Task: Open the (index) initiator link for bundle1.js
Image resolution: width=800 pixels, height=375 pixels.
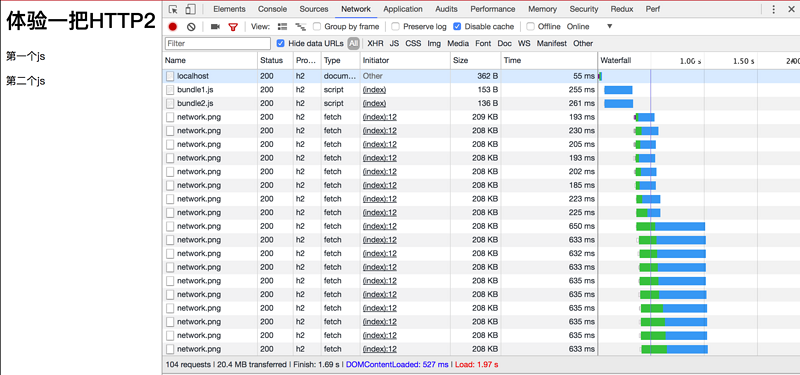Action: (x=374, y=90)
